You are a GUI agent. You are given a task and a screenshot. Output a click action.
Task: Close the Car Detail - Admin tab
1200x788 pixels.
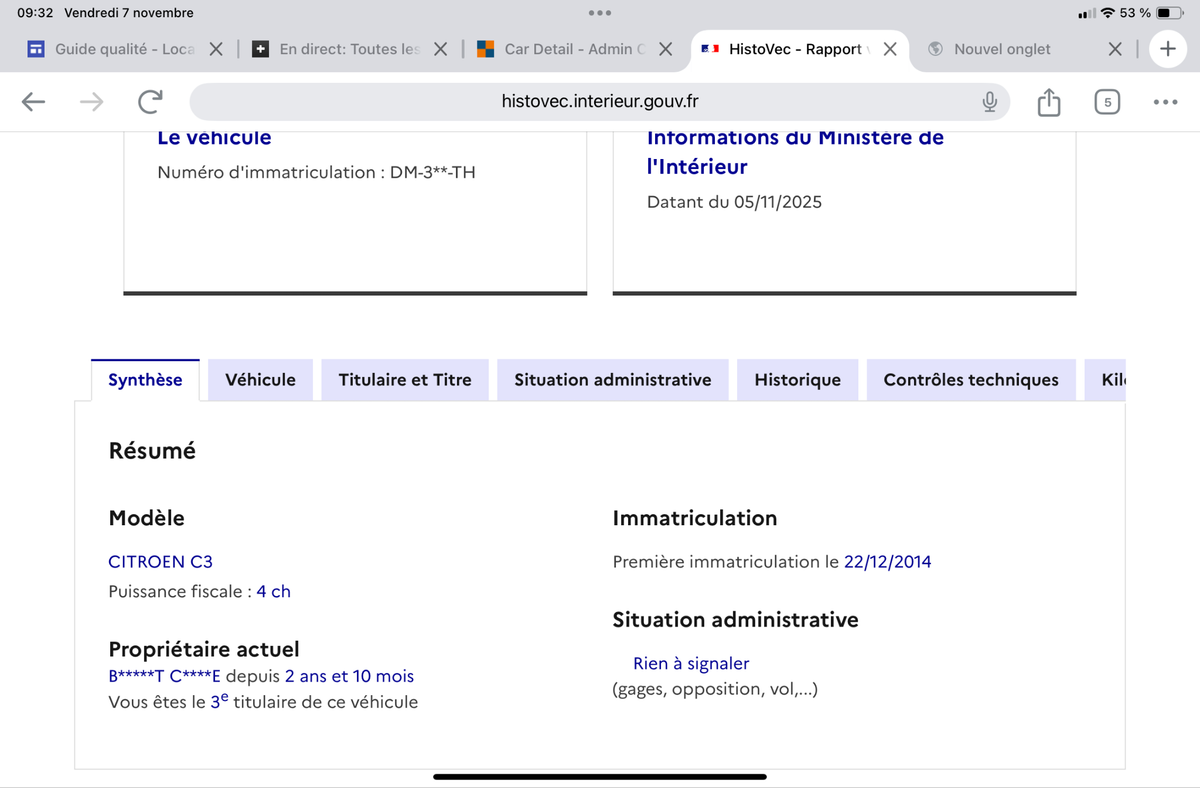pyautogui.click(x=665, y=49)
